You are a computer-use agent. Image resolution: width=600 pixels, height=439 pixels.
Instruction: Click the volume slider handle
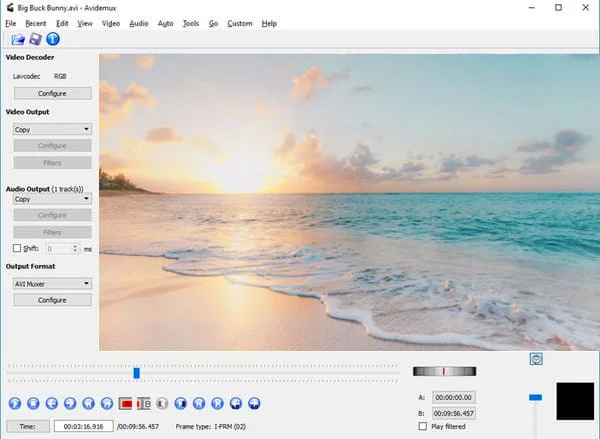pyautogui.click(x=535, y=397)
